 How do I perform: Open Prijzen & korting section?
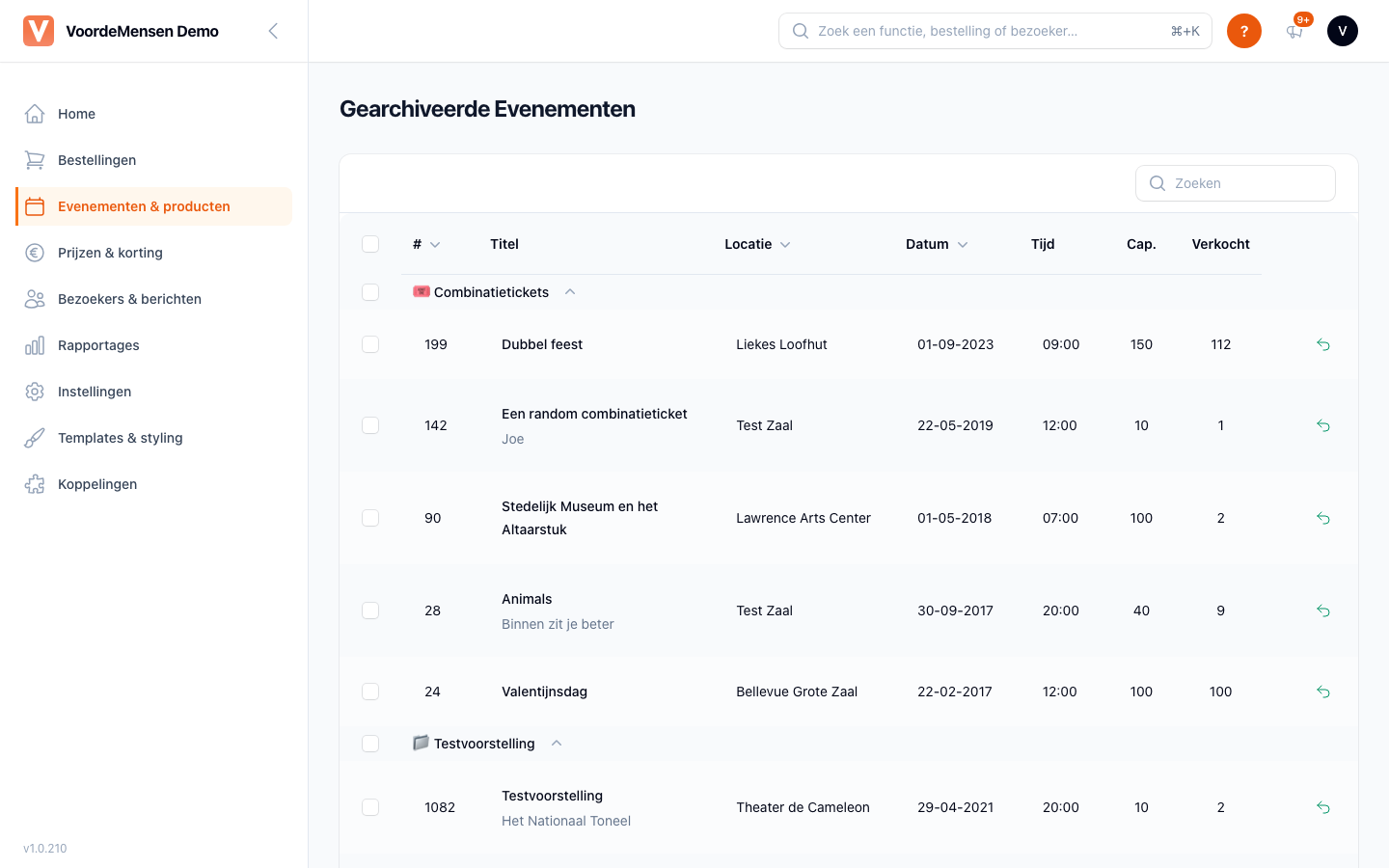tap(154, 253)
